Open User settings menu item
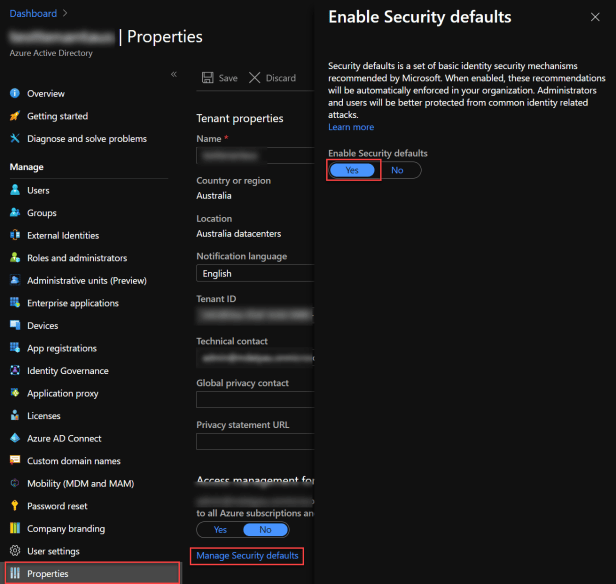Viewport: 616px width, 584px height. point(53,551)
